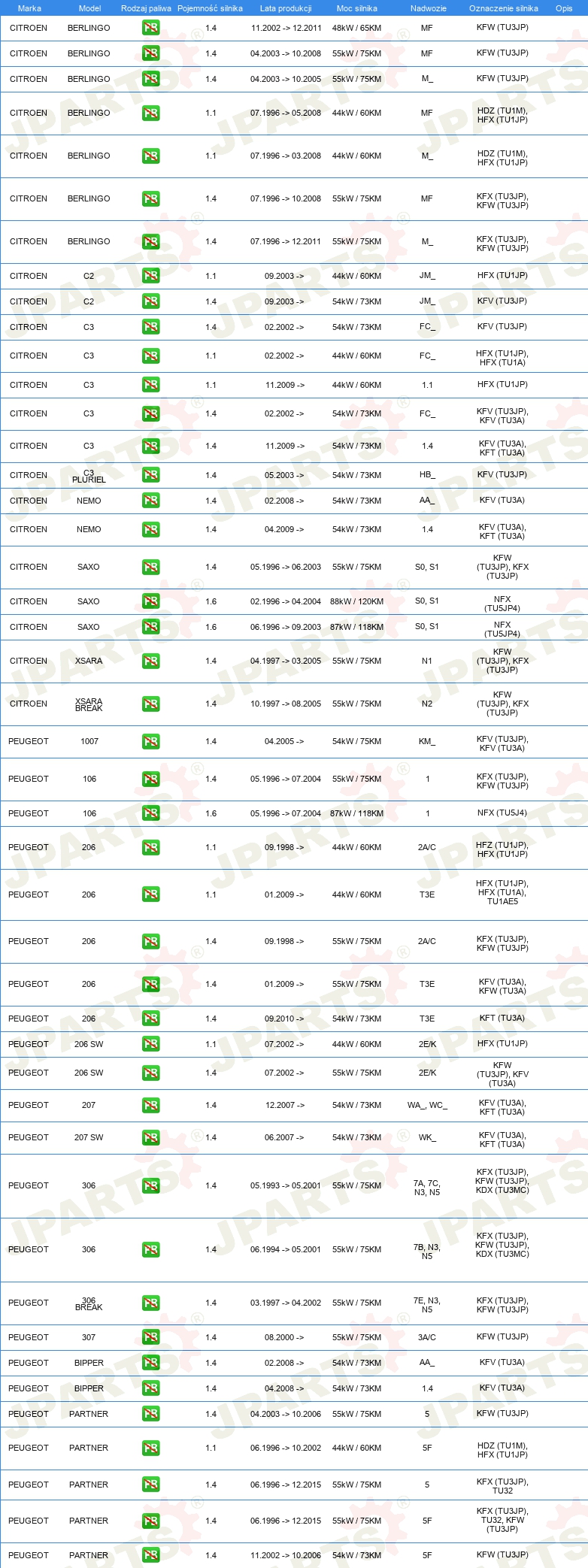The height and width of the screenshot is (1568, 588).
Task: Click petrol fuel icon in Citroen C2 1.1 row
Action: (x=151, y=276)
